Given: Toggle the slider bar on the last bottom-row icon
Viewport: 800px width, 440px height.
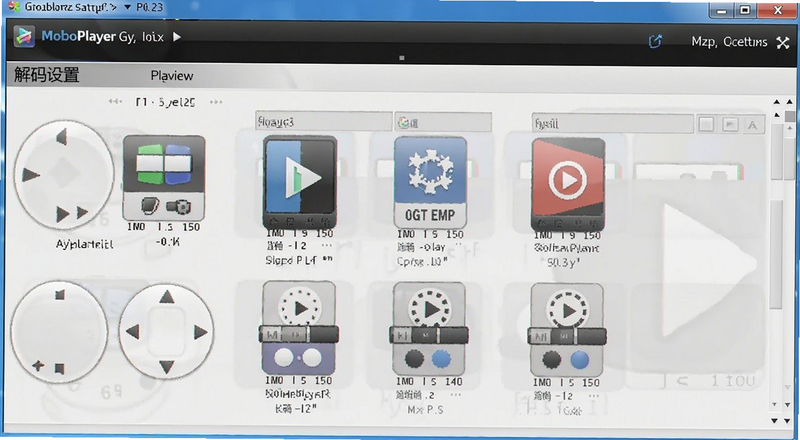Looking at the screenshot, I should 567,337.
